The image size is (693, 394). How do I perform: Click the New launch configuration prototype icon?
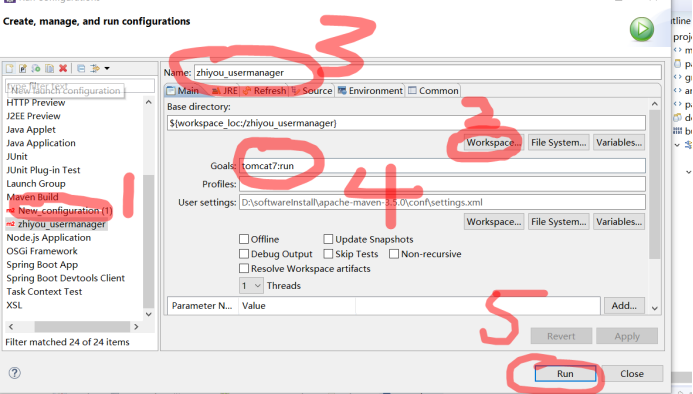[x=23, y=68]
